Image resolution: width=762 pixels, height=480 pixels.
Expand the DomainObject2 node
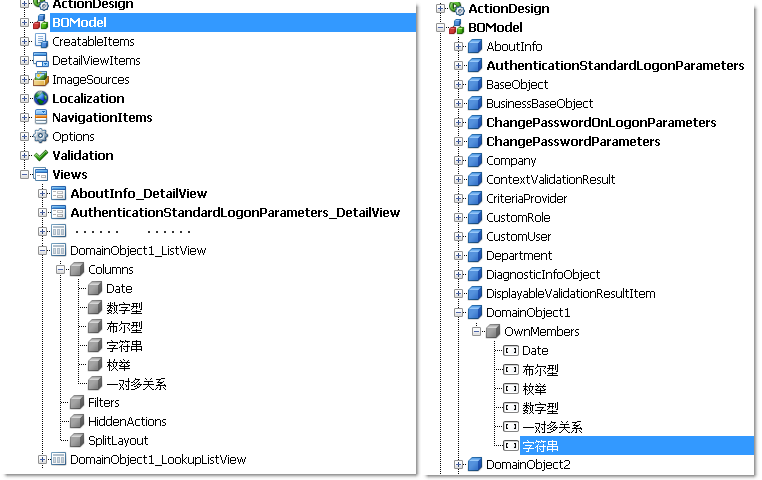pos(458,464)
